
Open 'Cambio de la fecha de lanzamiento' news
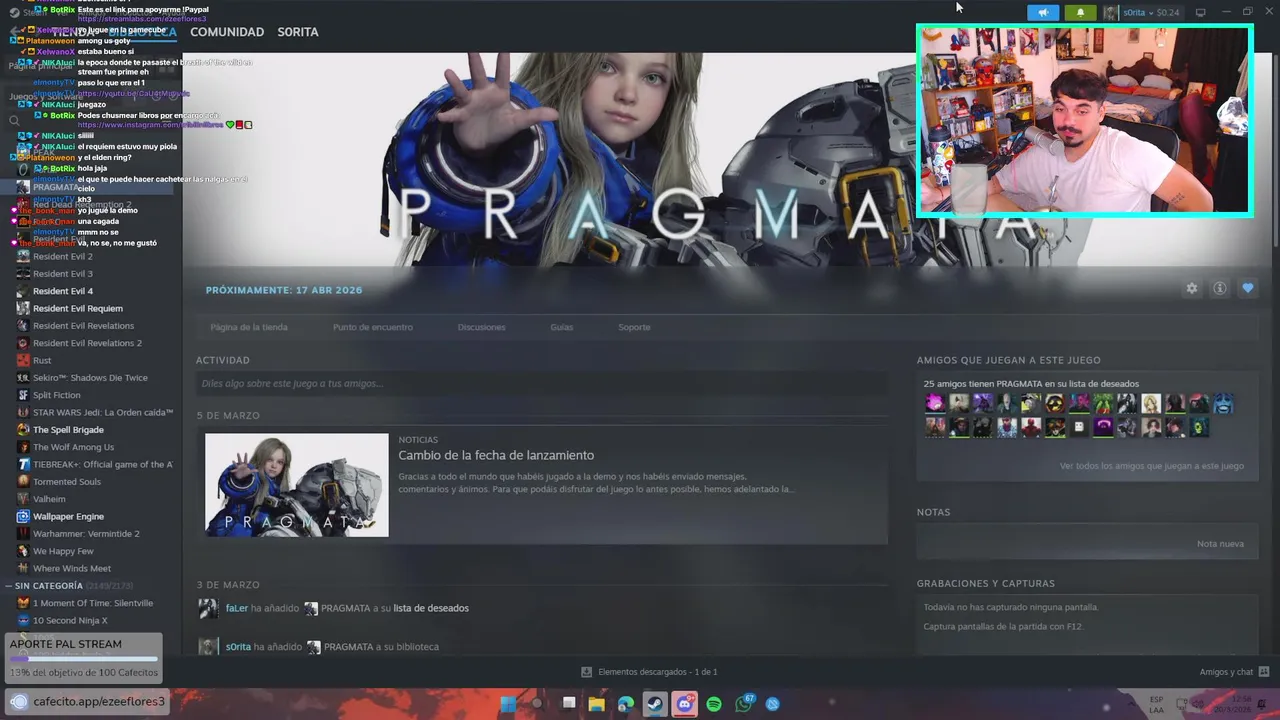click(x=496, y=455)
